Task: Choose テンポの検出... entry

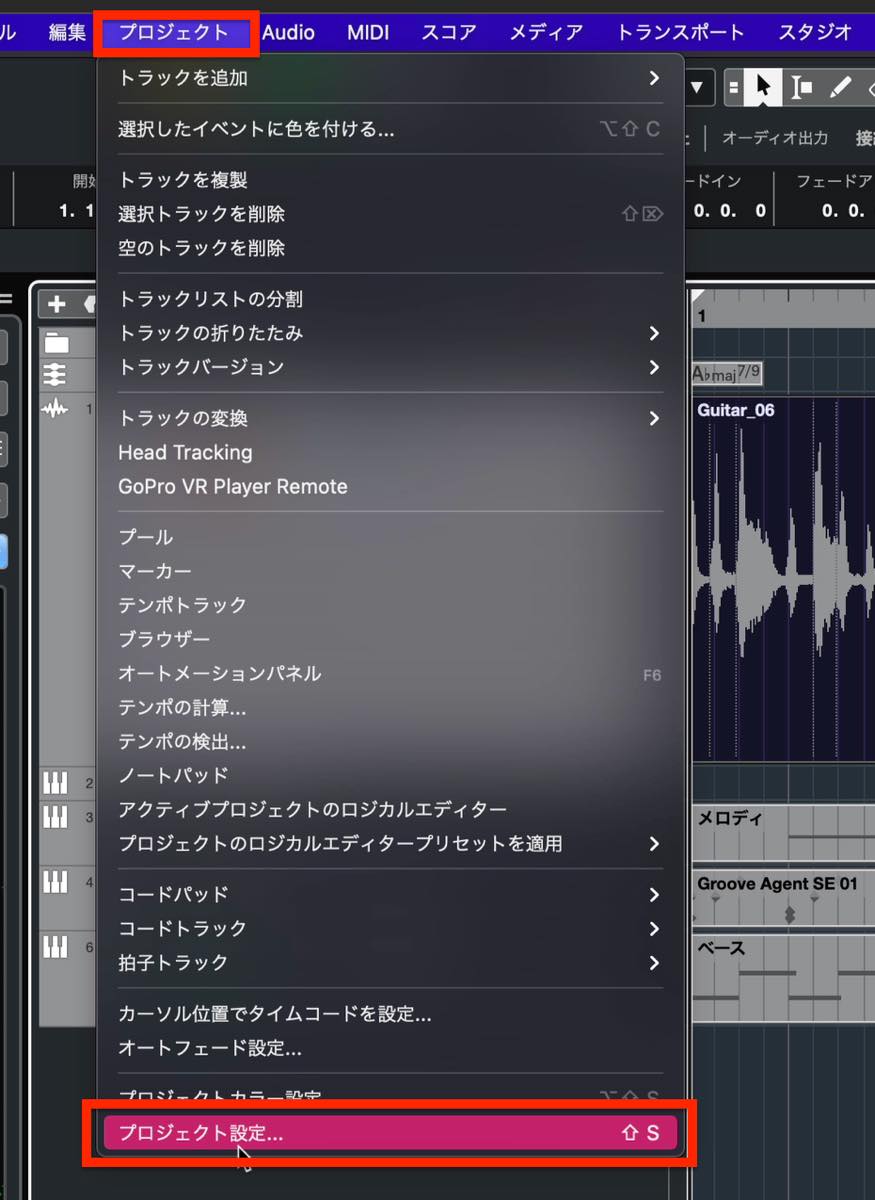Action: [390, 741]
